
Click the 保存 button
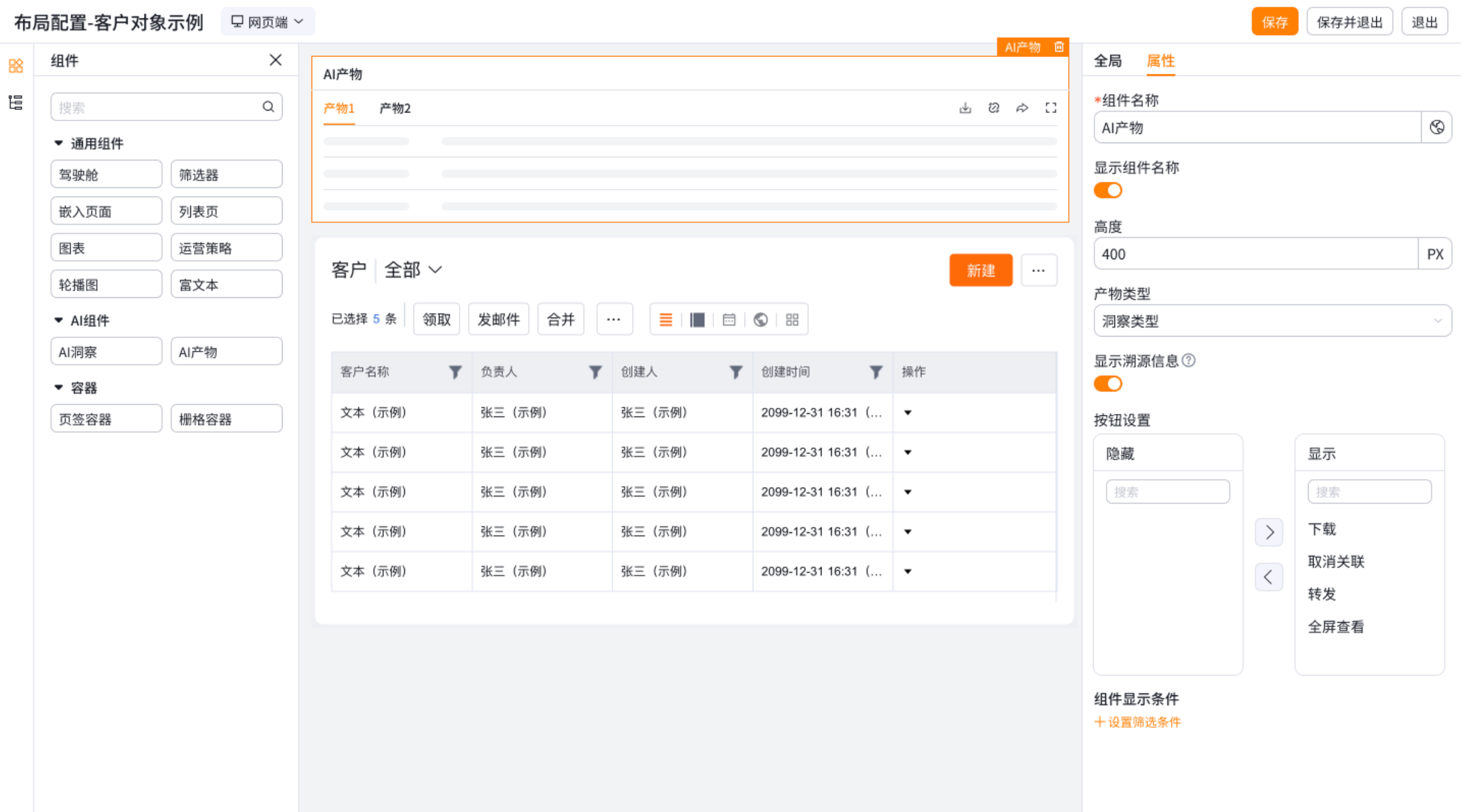pyautogui.click(x=1275, y=22)
